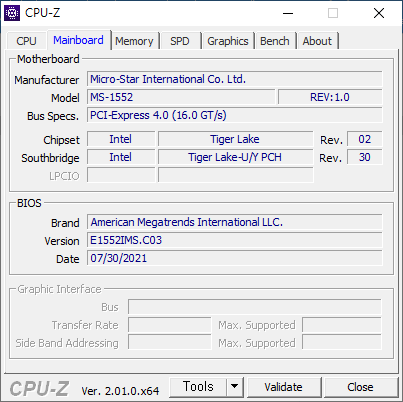Viewport: 403px width, 402px height.
Task: Click the Bus Specs. label
Action: (53, 116)
